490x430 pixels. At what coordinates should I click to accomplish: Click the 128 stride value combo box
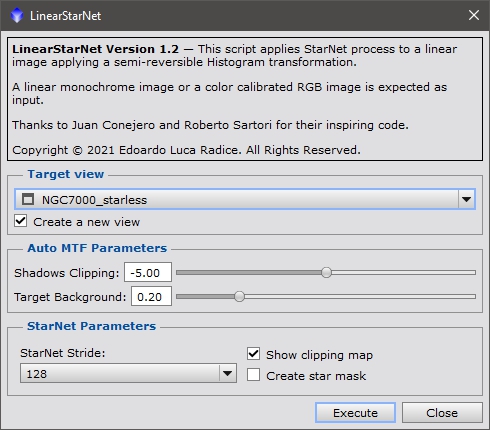[x=128, y=373]
